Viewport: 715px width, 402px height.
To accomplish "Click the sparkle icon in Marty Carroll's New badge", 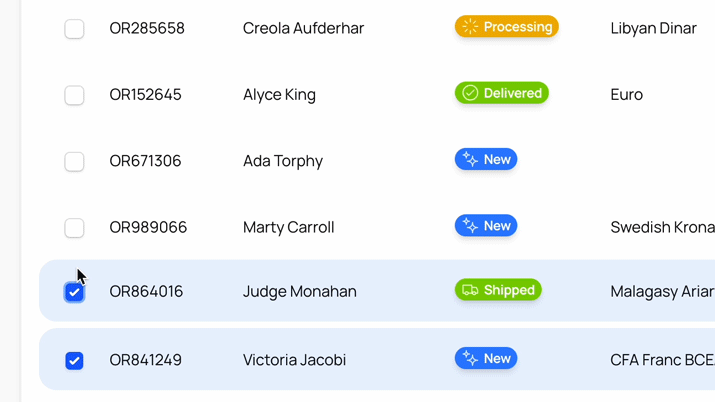I will (x=470, y=226).
